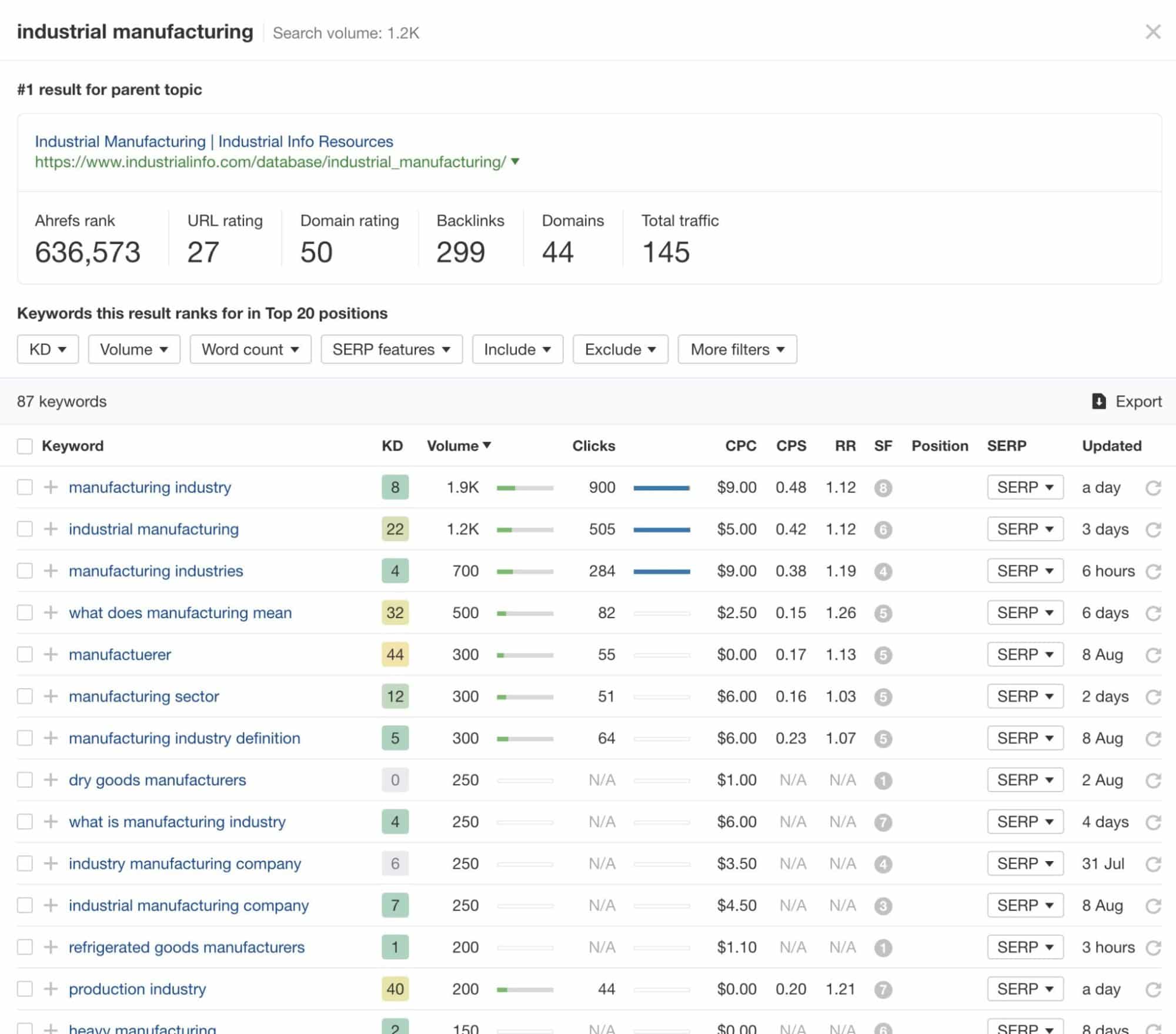The width and height of the screenshot is (1176, 1034).
Task: Sort table by Clicks column header
Action: point(594,446)
